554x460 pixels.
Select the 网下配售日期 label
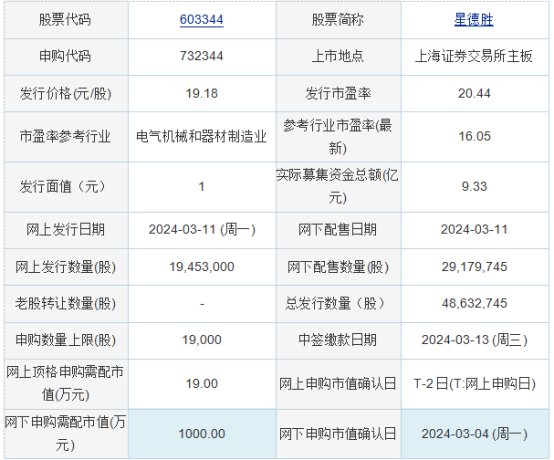tap(337, 229)
